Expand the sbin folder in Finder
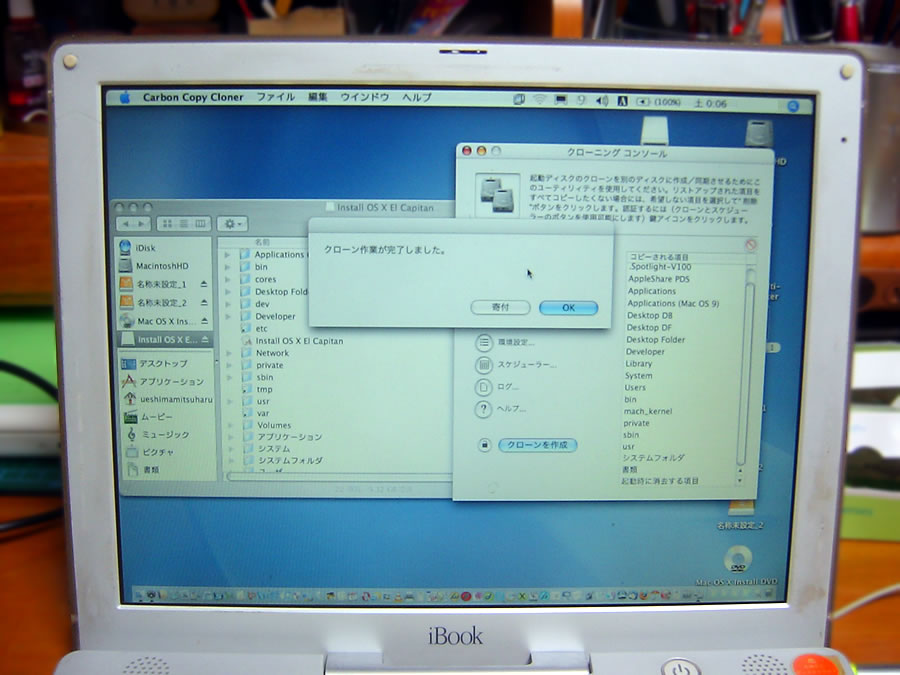This screenshot has height=675, width=900. pyautogui.click(x=229, y=377)
